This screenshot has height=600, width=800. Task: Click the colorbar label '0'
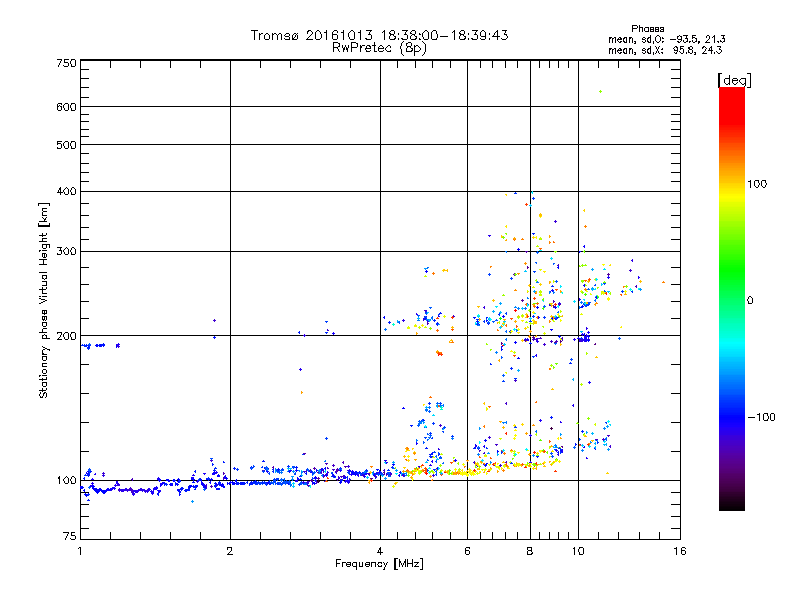(750, 301)
